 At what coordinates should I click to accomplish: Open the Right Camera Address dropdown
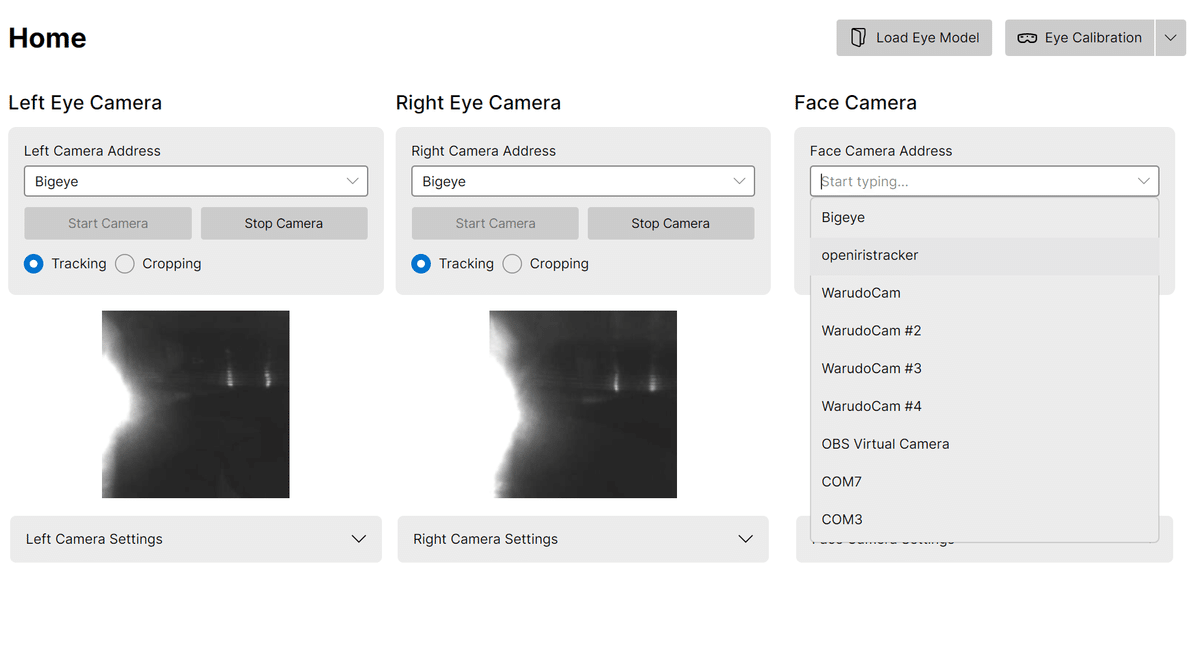pyautogui.click(x=583, y=181)
